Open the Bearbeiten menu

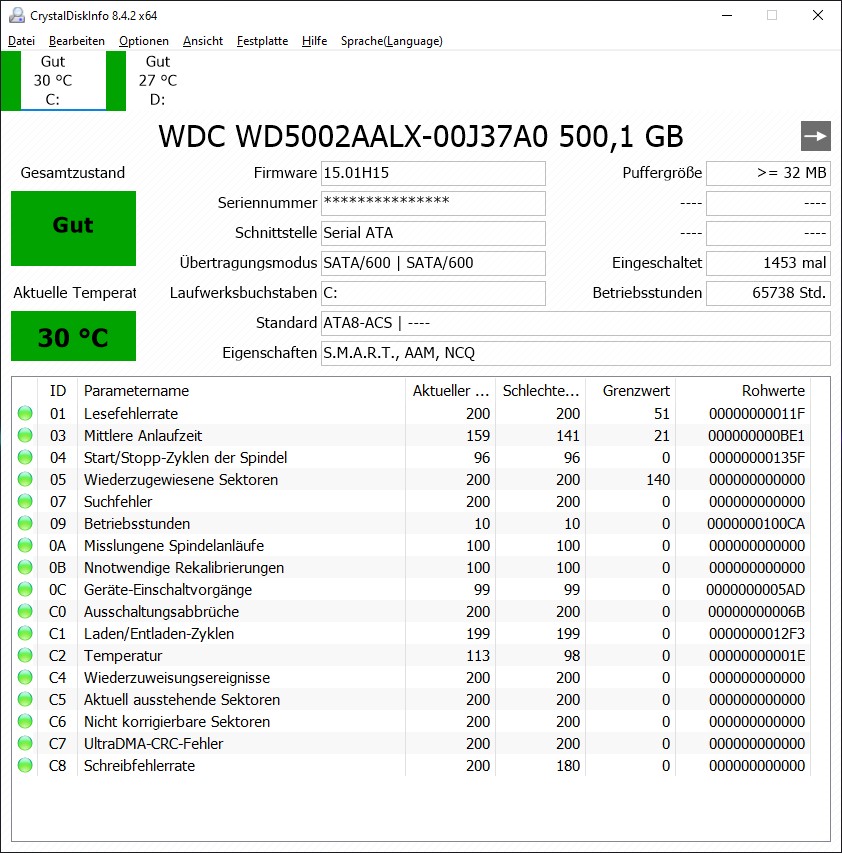tap(77, 41)
